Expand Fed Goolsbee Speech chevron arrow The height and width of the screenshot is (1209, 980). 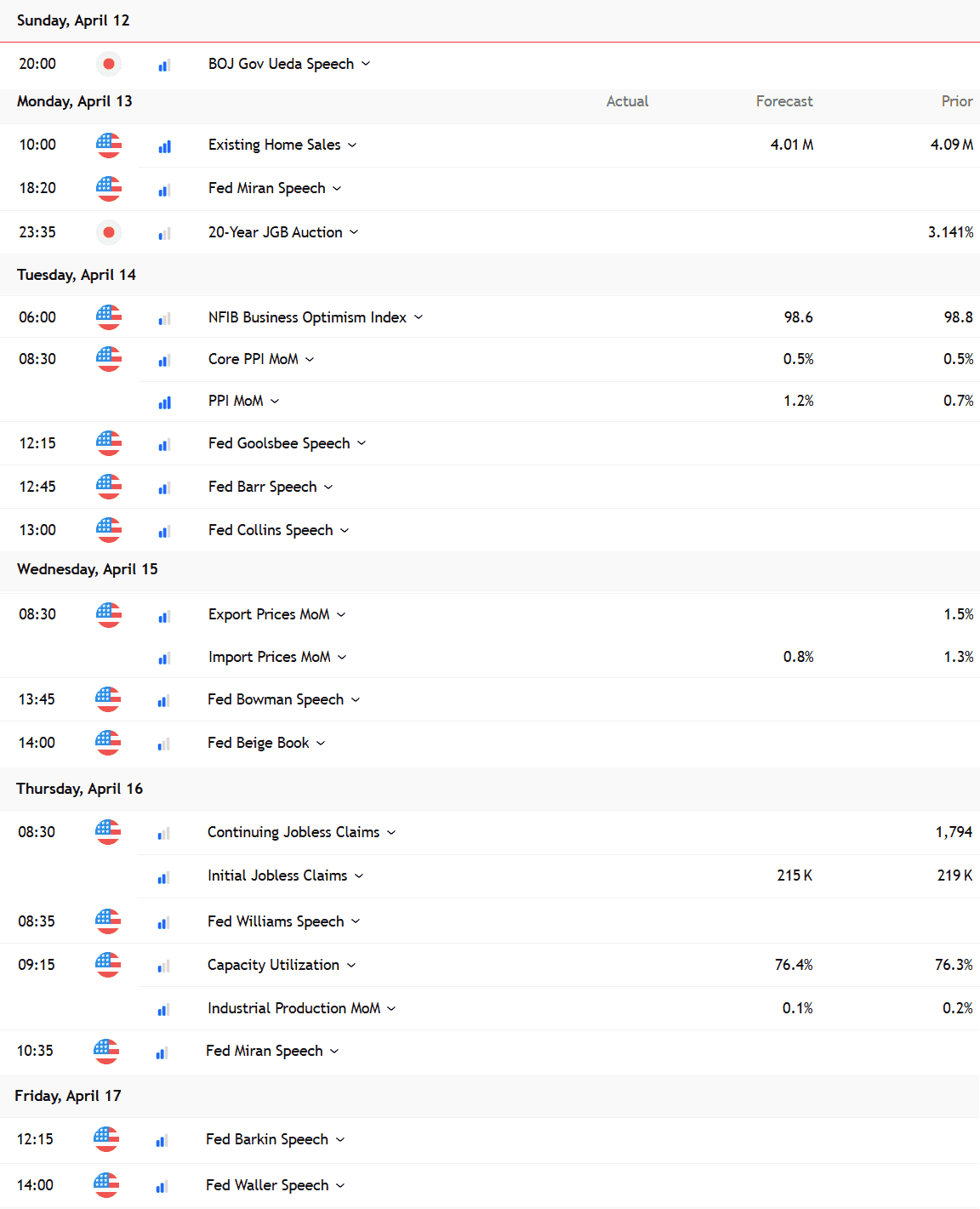tap(362, 443)
